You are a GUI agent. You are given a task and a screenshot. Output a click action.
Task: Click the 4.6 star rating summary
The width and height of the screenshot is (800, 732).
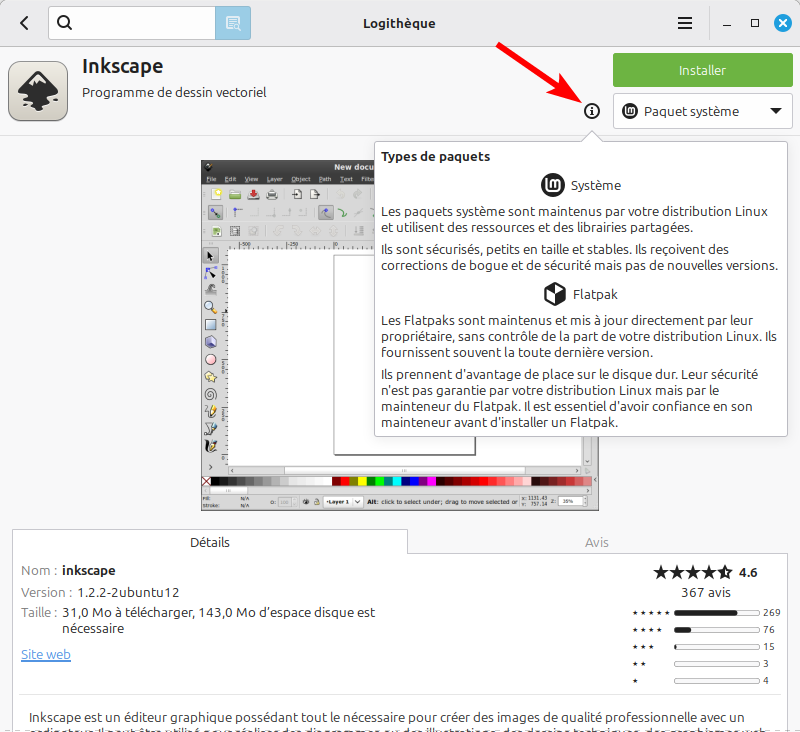point(706,572)
